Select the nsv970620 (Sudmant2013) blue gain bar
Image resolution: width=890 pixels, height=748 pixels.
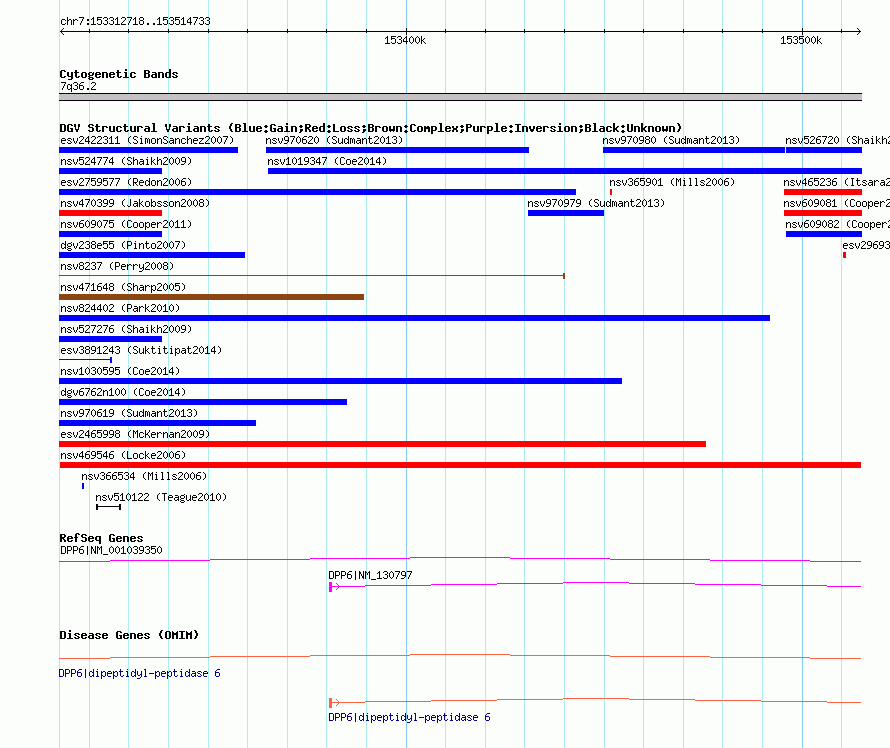[397, 150]
